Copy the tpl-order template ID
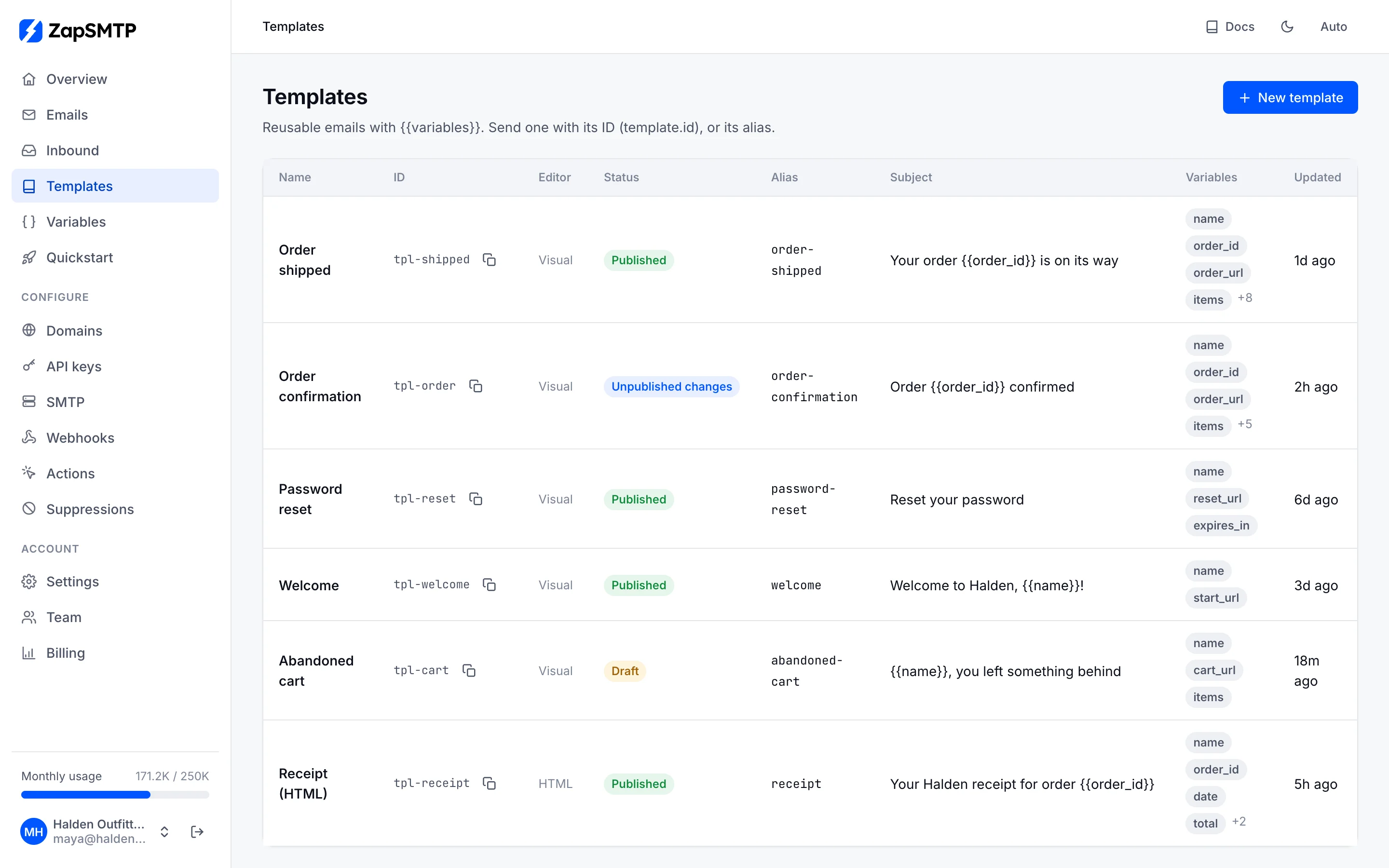Screen dimensions: 1389x868 tap(475, 386)
